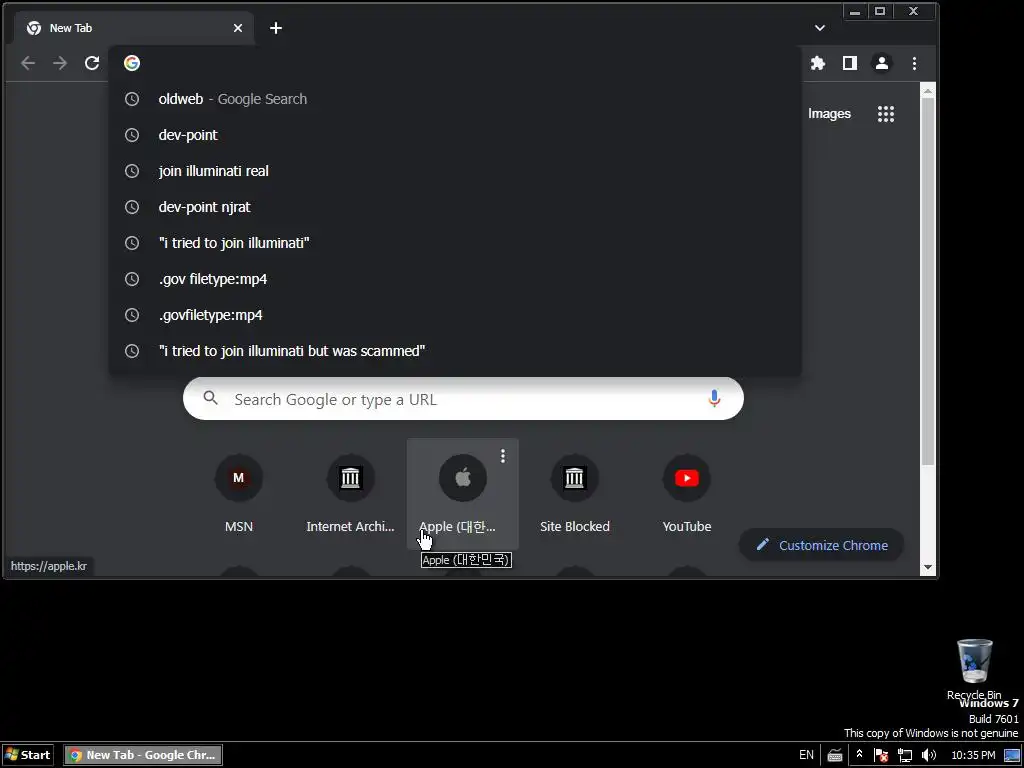Click the Show desktop button

[1012, 755]
